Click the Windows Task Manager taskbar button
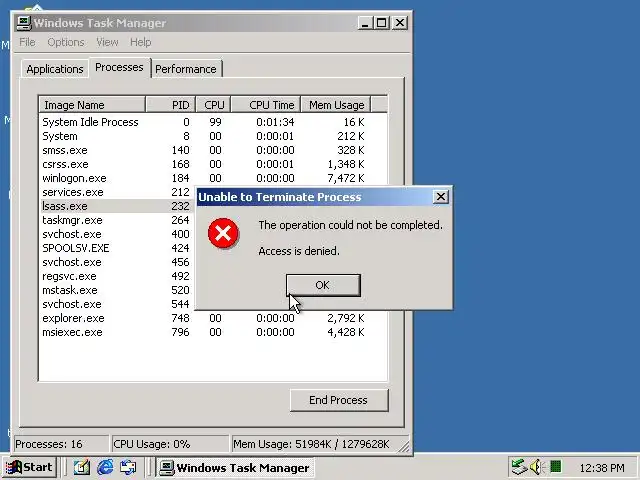The height and width of the screenshot is (480, 640). 235,467
